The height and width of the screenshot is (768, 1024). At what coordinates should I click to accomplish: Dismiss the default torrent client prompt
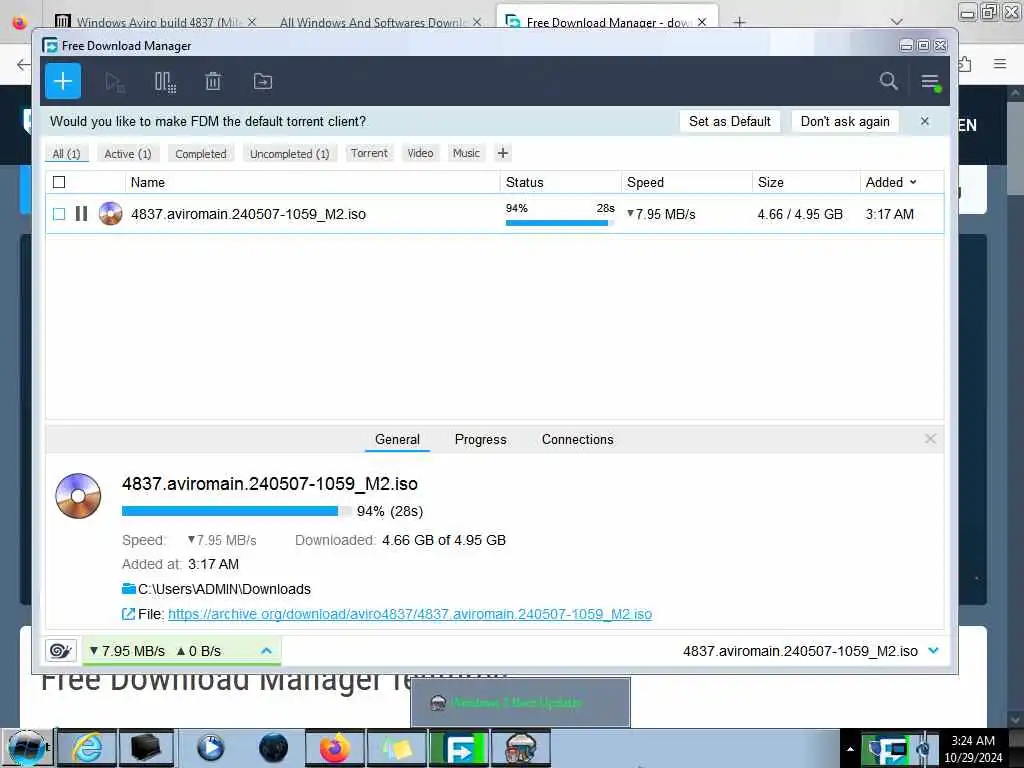point(925,121)
